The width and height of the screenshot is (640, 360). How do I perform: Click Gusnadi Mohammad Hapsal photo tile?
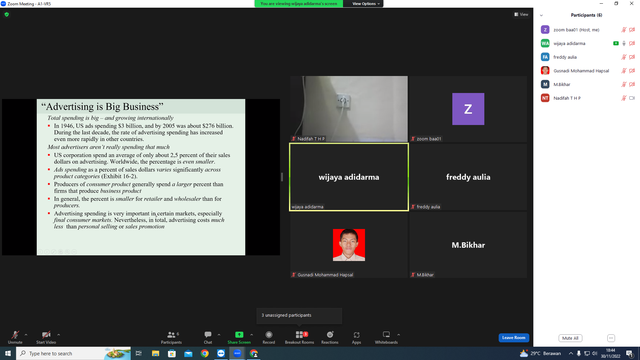(349, 245)
